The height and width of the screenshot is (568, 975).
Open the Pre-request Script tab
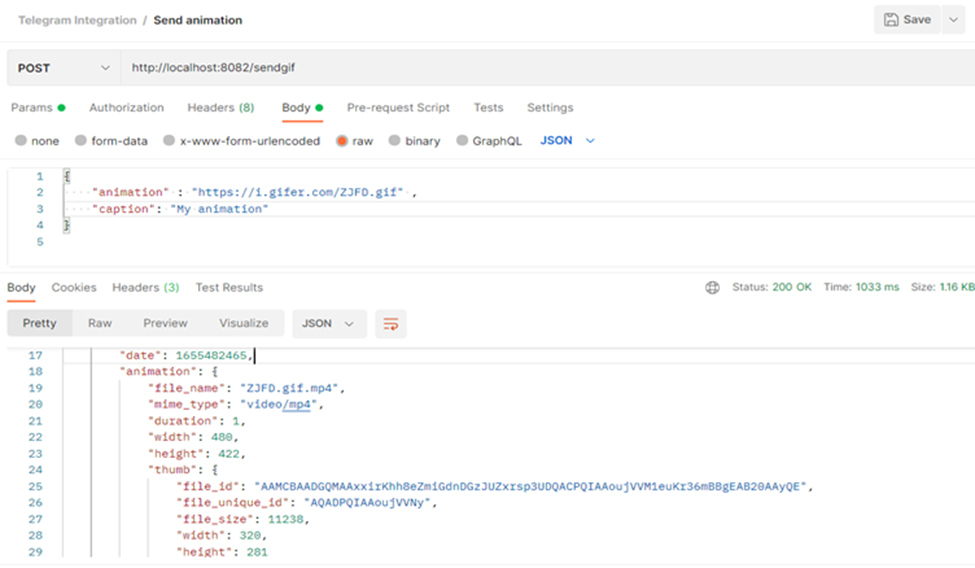click(398, 108)
